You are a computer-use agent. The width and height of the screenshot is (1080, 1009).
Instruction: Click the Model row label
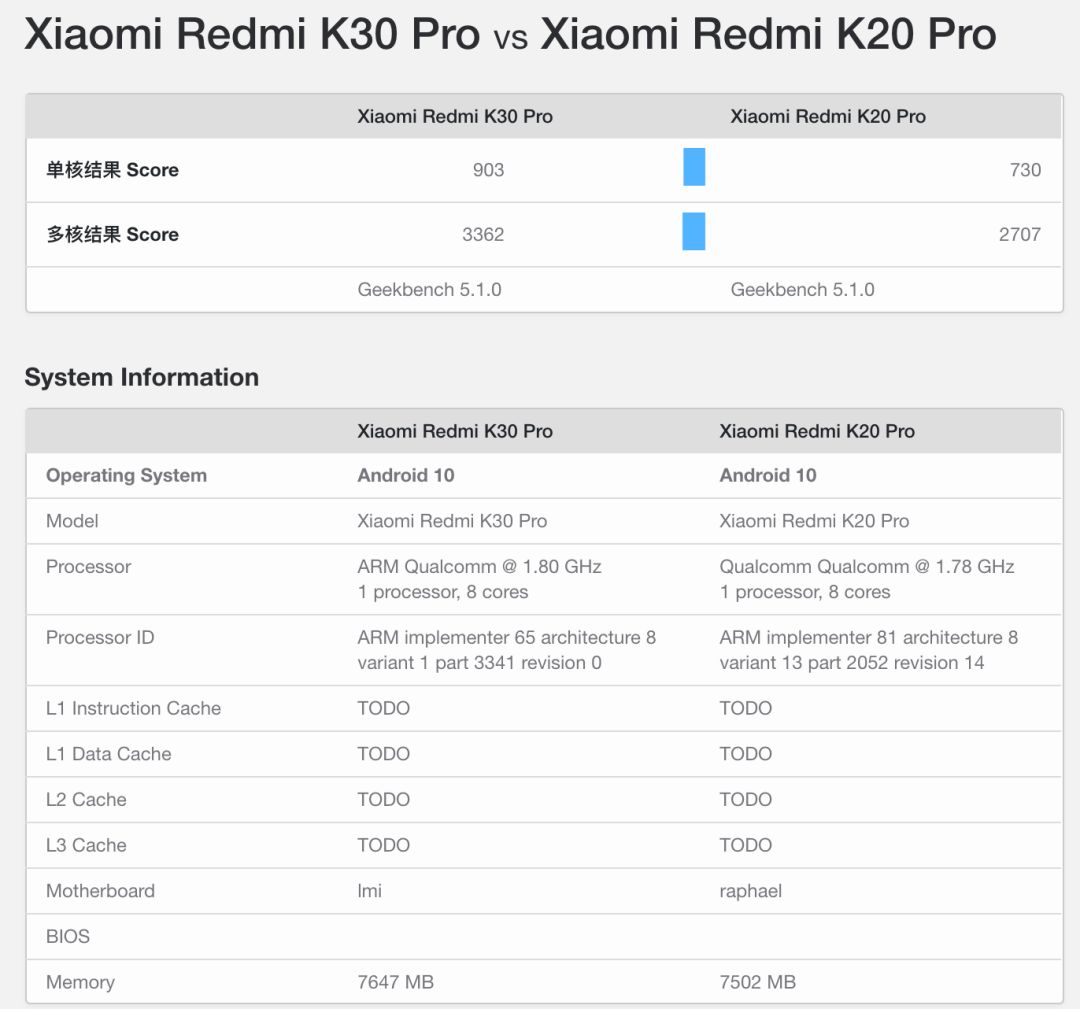[72, 521]
